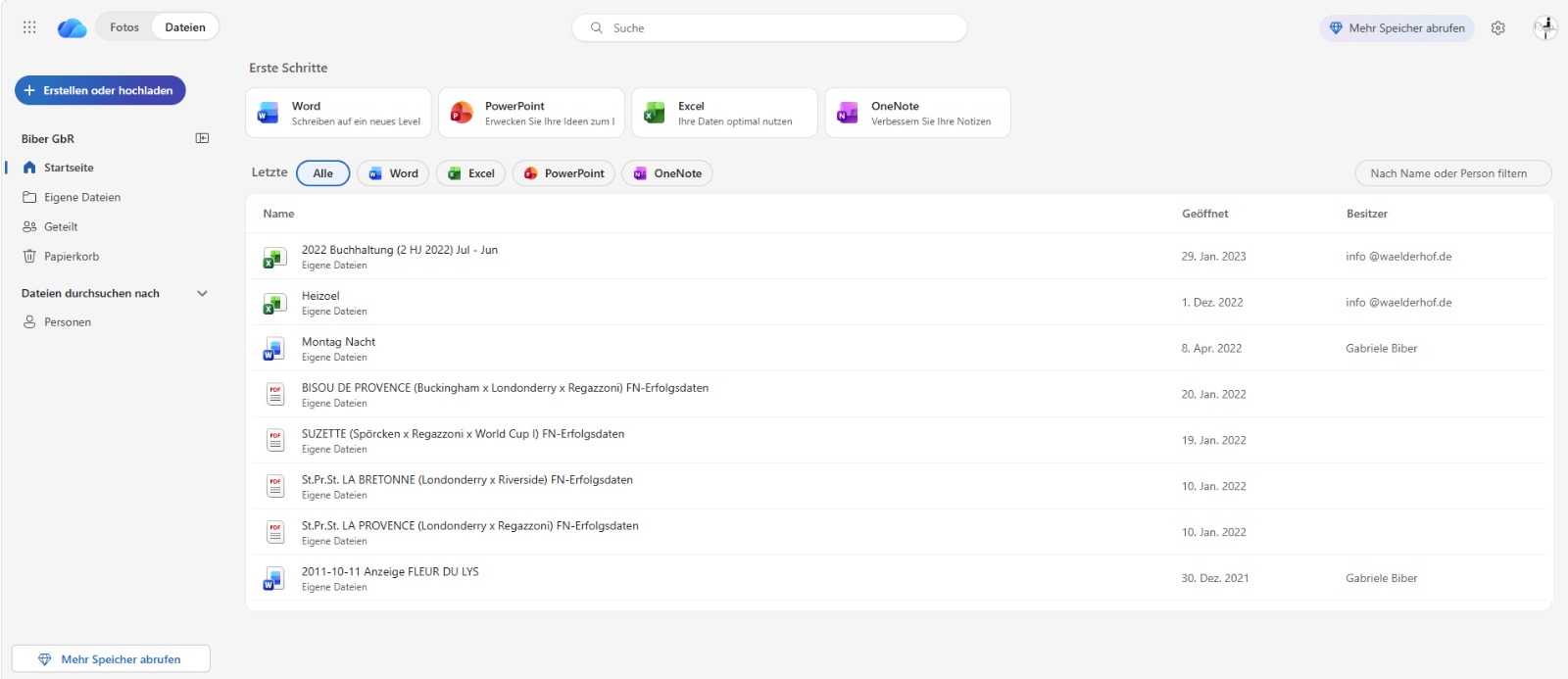The width and height of the screenshot is (1568, 679).
Task: Click the Word icon of Anzeige FLEUR DU LYS
Action: click(274, 580)
